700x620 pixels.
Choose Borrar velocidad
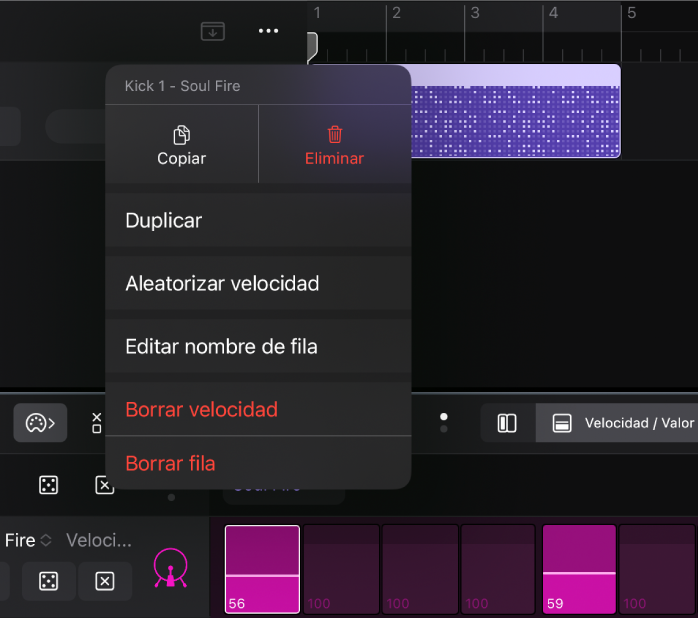tap(258, 409)
